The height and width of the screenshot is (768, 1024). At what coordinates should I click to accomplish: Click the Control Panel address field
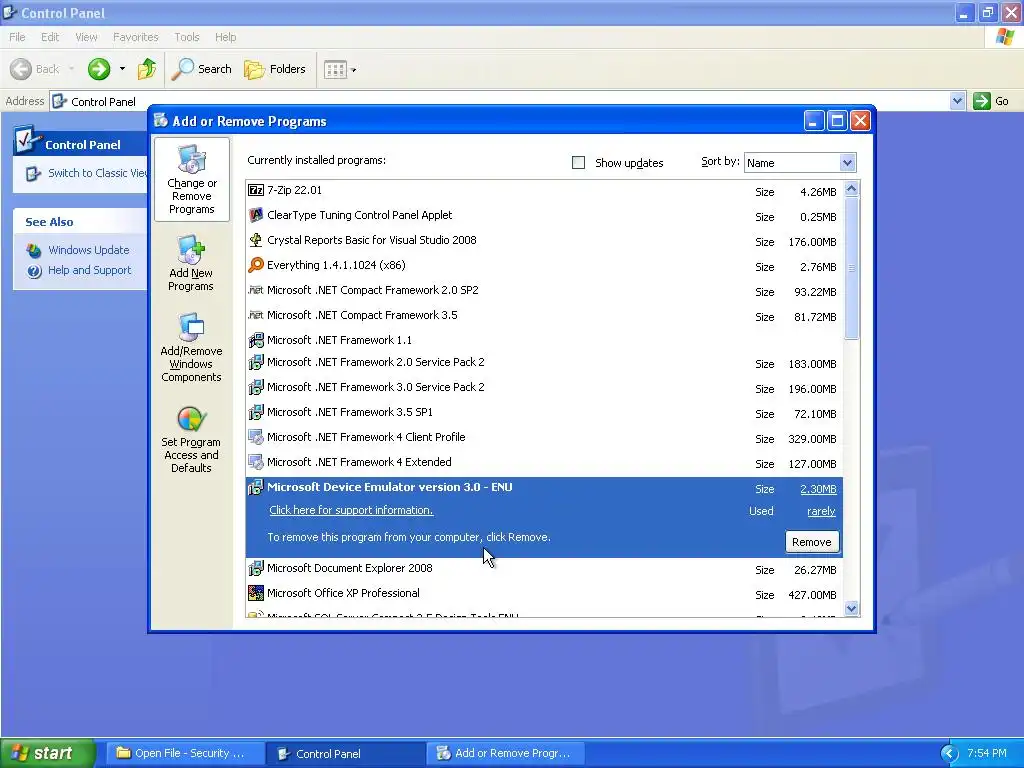coord(500,101)
